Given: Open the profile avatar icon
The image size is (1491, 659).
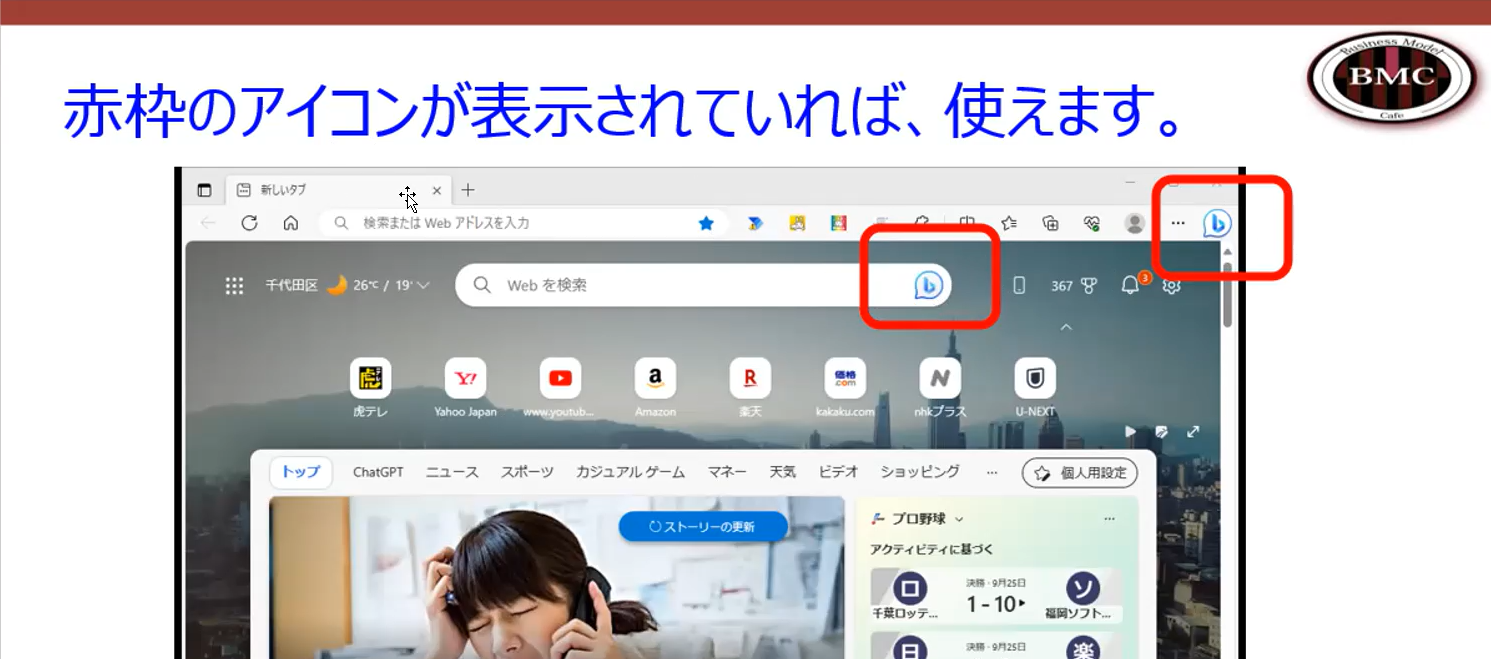Looking at the screenshot, I should coord(1134,223).
